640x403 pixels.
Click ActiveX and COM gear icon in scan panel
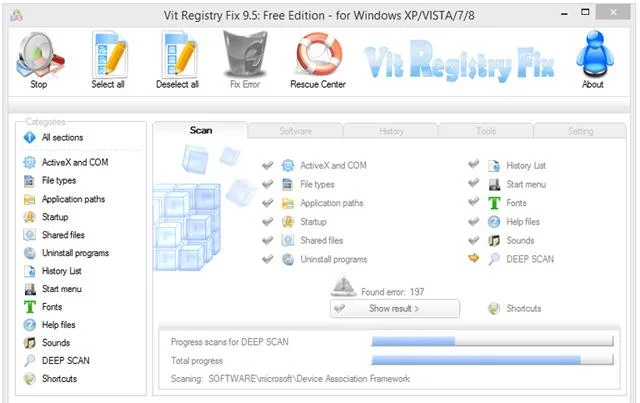pos(288,165)
